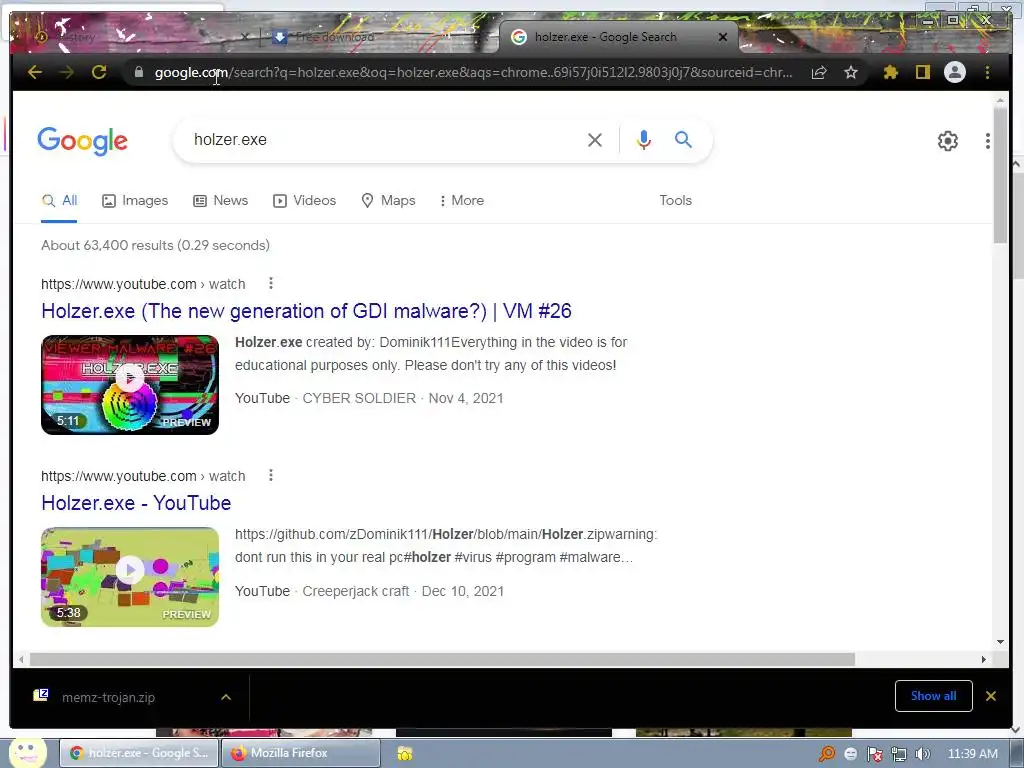The height and width of the screenshot is (768, 1024).
Task: Switch to Chrome holzer.exe taskbar button
Action: pyautogui.click(x=138, y=753)
